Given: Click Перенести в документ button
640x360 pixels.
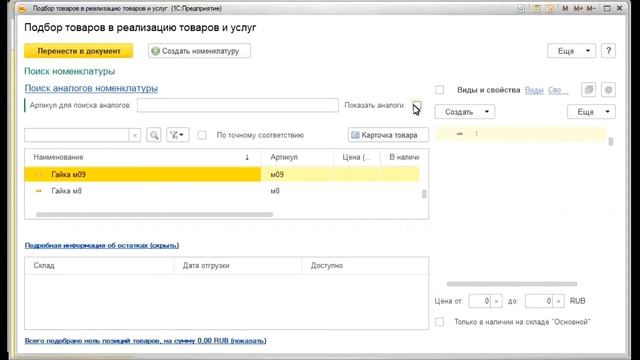Looking at the screenshot, I should tap(79, 51).
